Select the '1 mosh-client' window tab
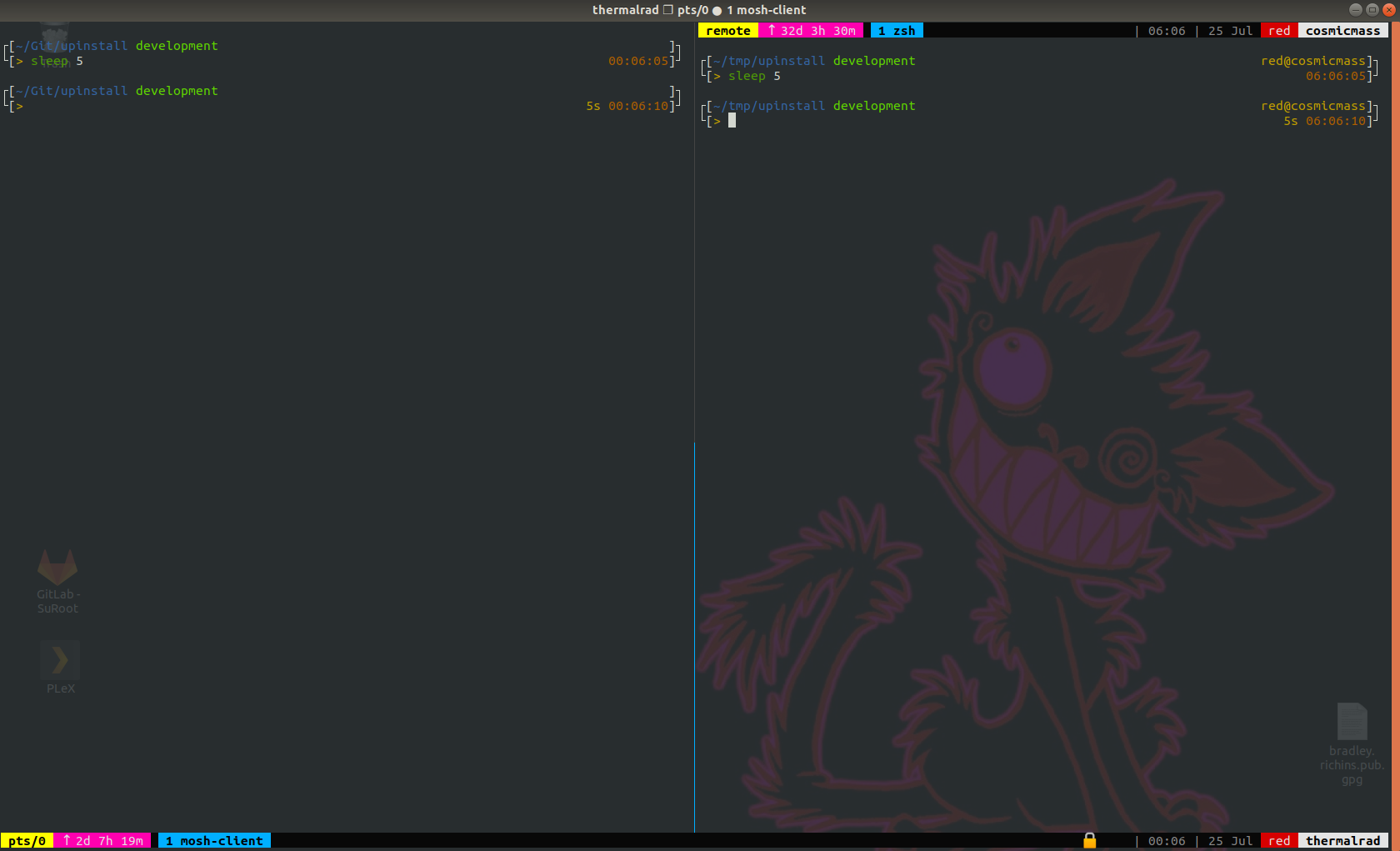Screen dimensions: 1400x851 214,841
